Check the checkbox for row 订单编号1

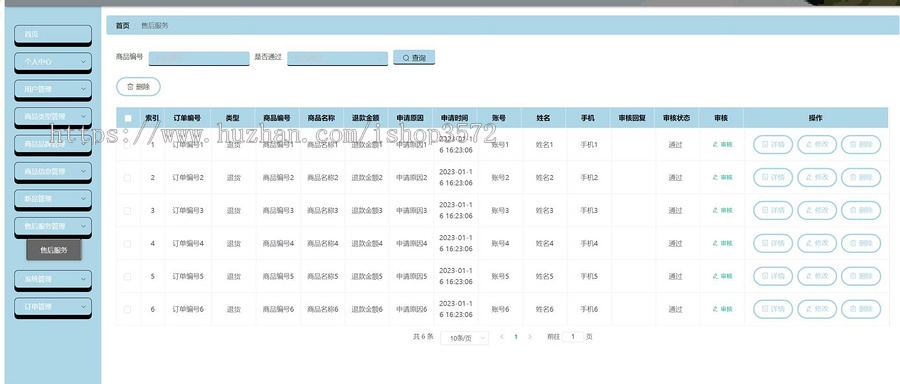point(127,145)
